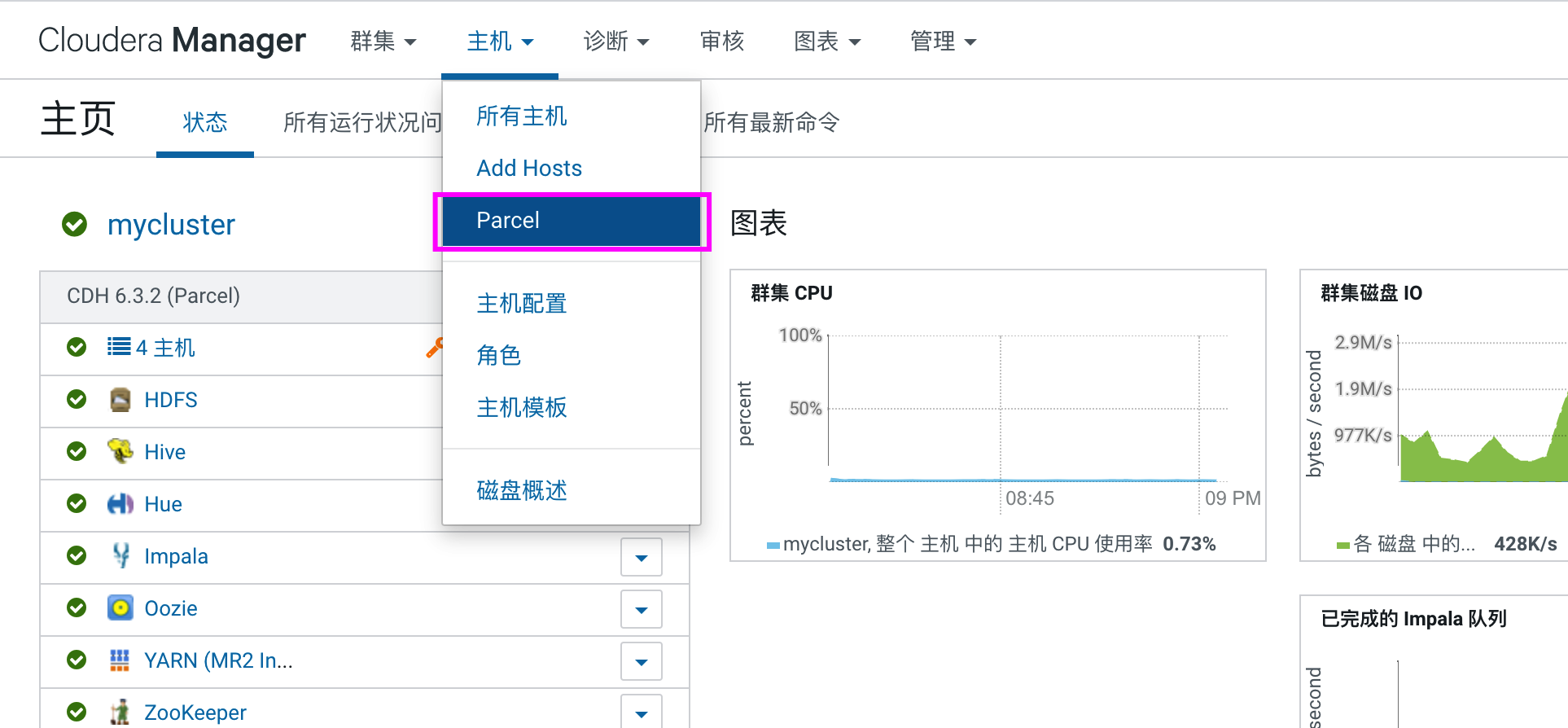
Task: Click the Hive bee icon
Action: click(x=120, y=451)
